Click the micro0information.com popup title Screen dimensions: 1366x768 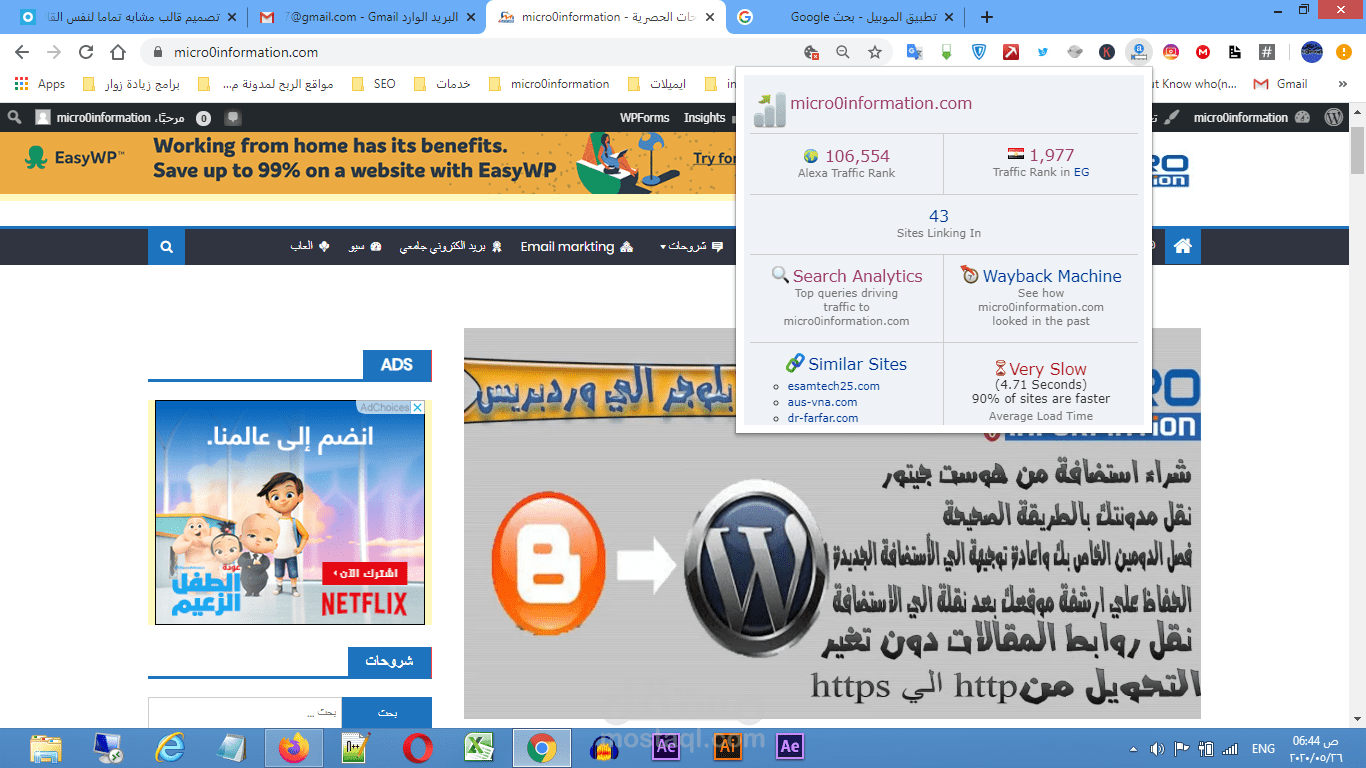(881, 103)
